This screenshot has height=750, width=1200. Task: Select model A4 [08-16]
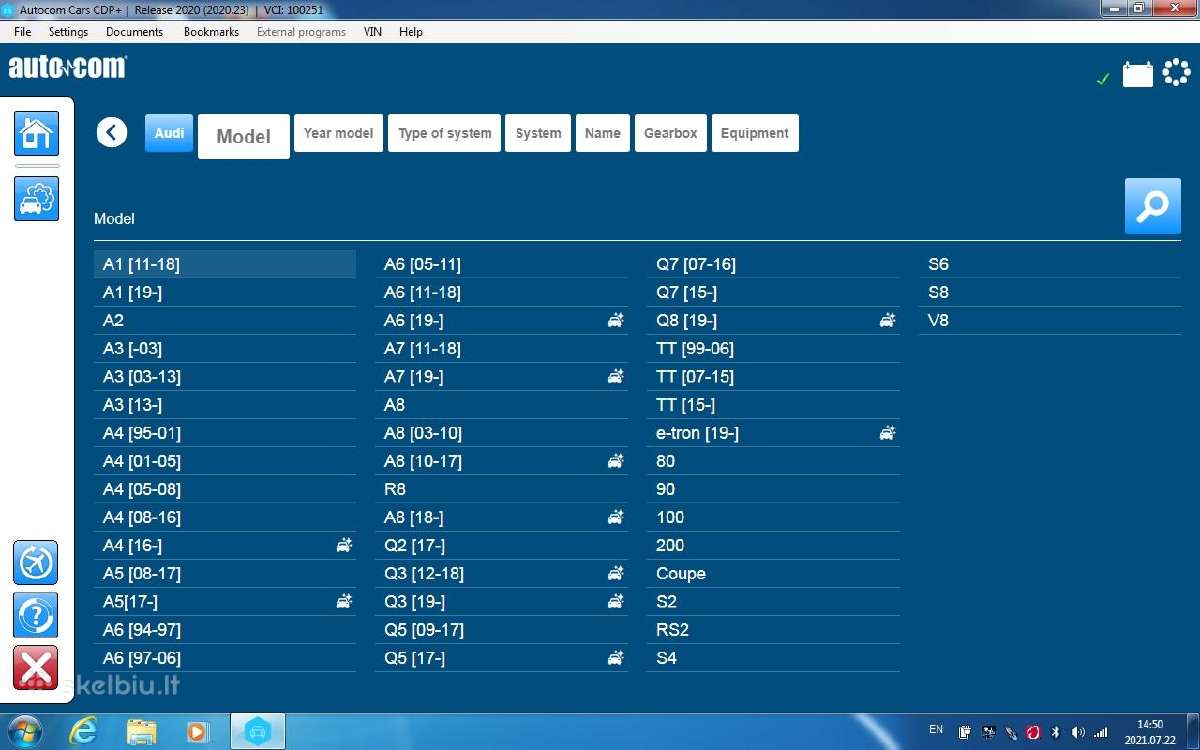point(225,517)
